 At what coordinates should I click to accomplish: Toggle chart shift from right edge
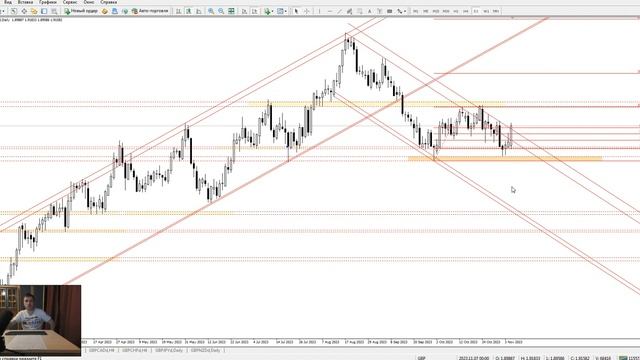pyautogui.click(x=254, y=11)
